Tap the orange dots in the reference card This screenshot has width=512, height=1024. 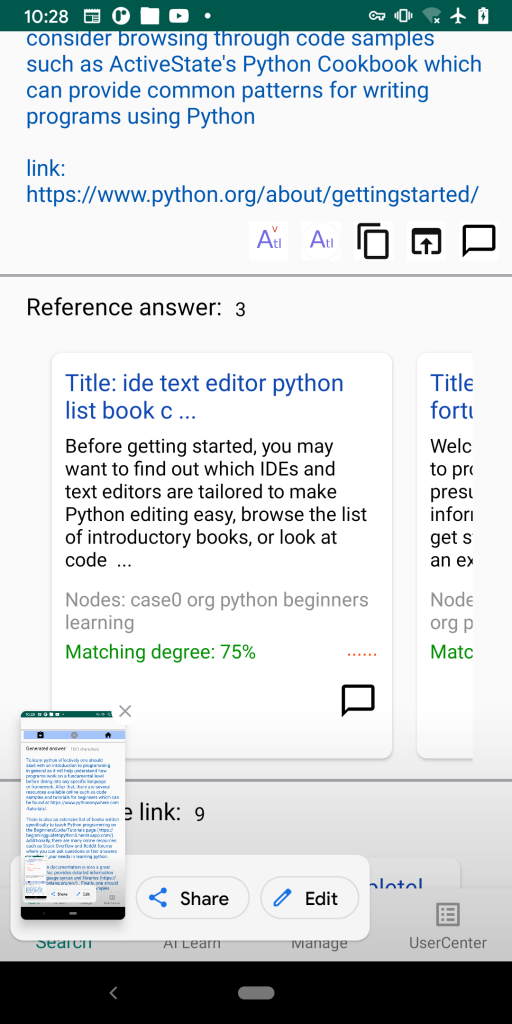click(x=362, y=653)
